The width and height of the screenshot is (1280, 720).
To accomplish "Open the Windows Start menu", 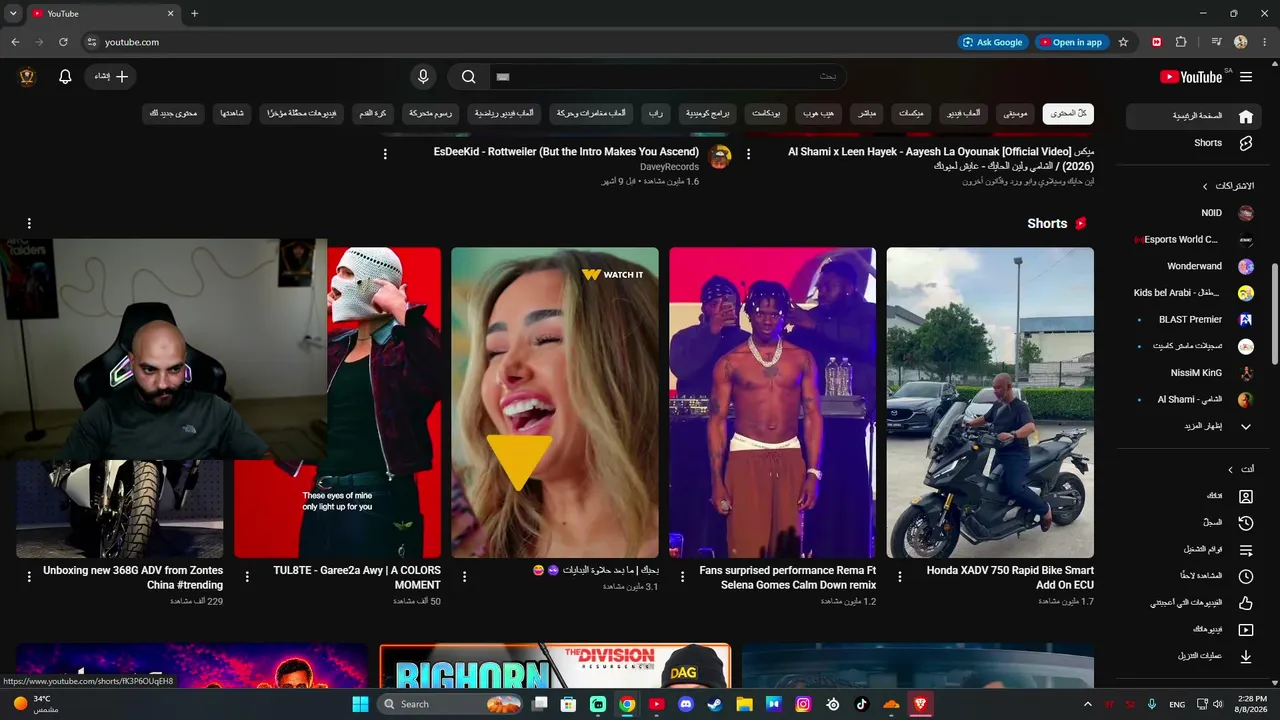I will (361, 704).
